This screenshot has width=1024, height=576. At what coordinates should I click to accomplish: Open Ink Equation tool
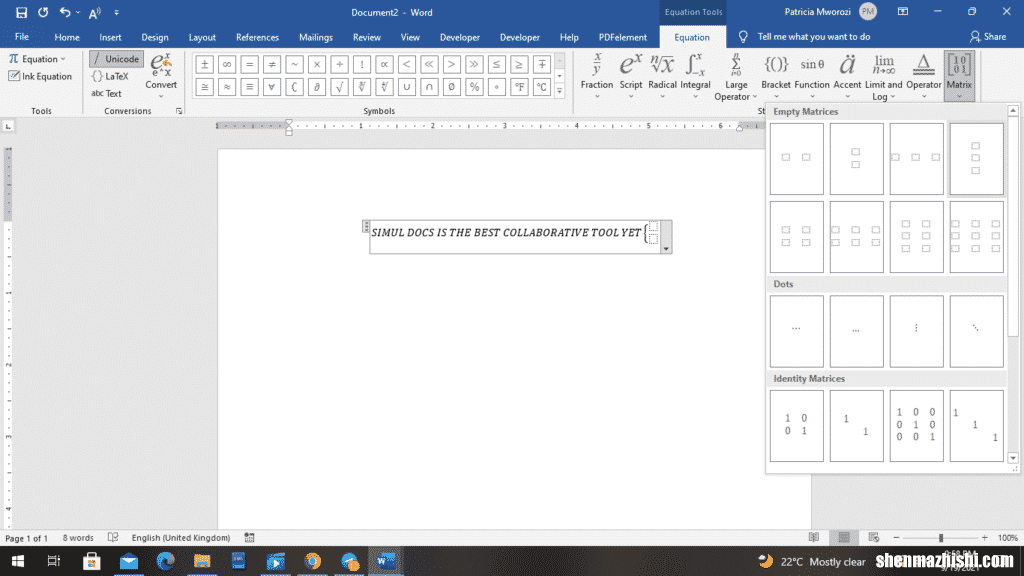click(40, 76)
